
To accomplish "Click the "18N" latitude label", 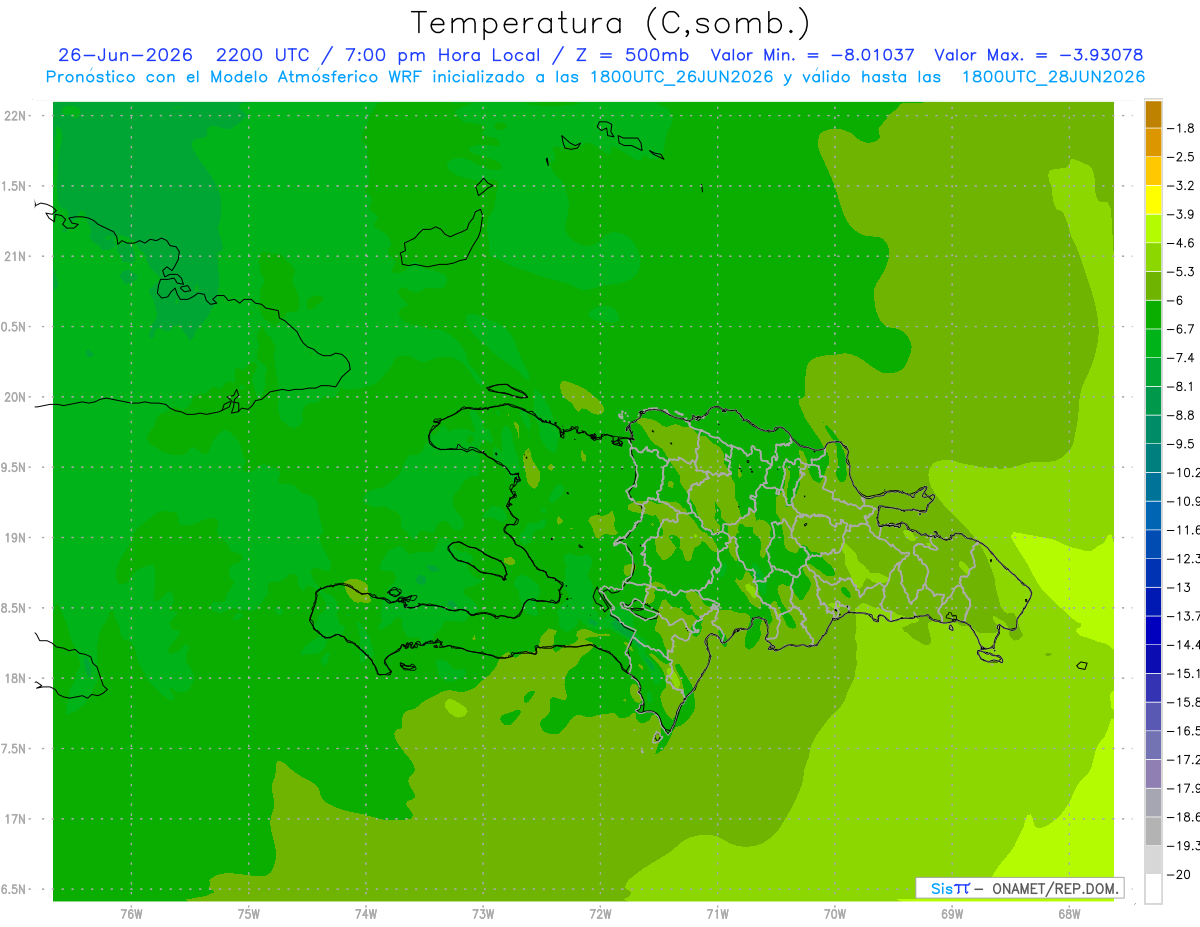I will point(16,678).
